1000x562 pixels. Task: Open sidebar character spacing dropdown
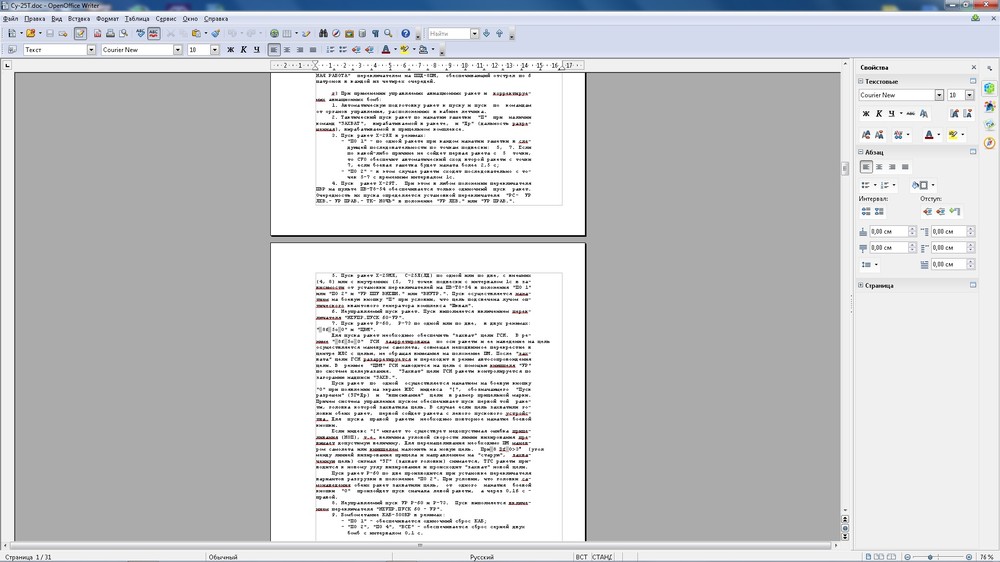pos(908,135)
